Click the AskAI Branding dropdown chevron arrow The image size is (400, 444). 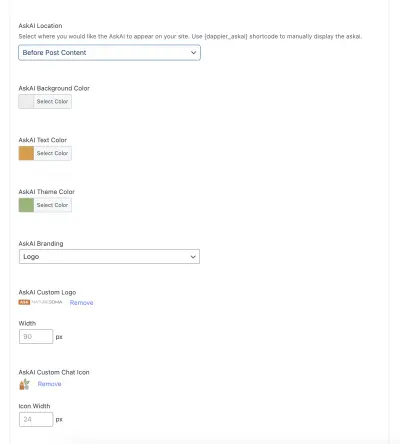(x=193, y=257)
